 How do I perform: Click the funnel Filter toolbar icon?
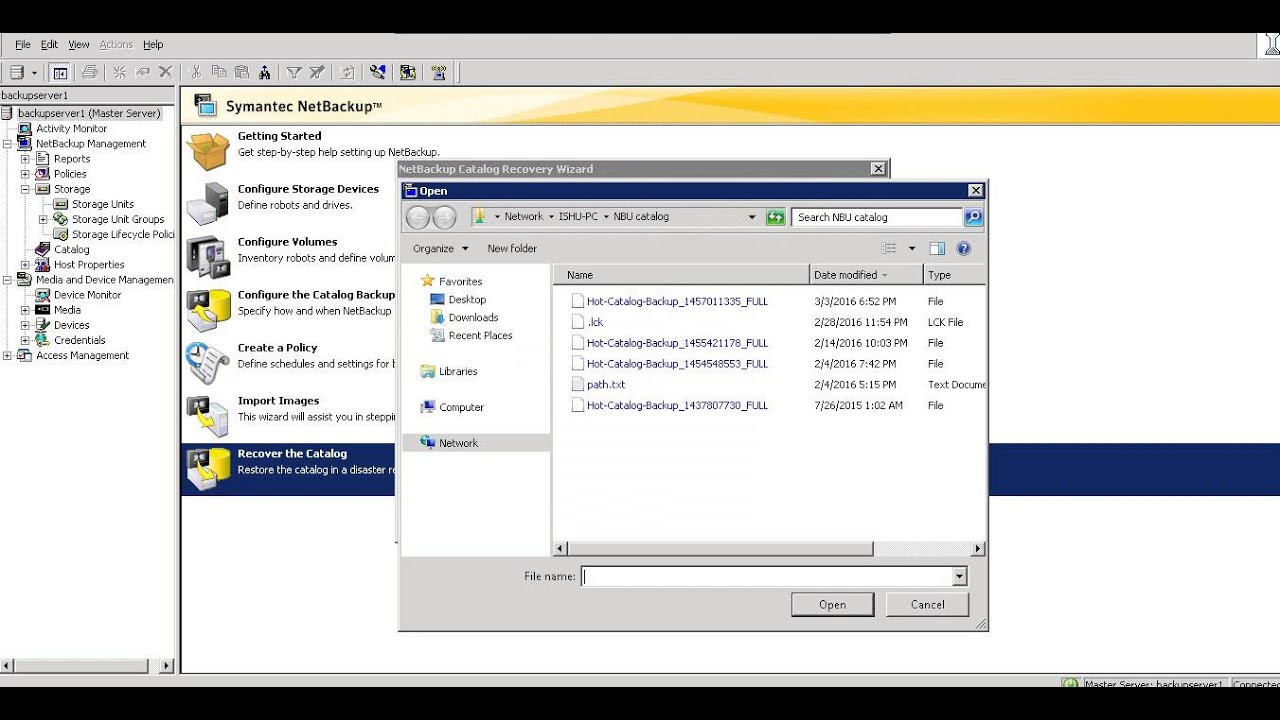click(x=294, y=72)
